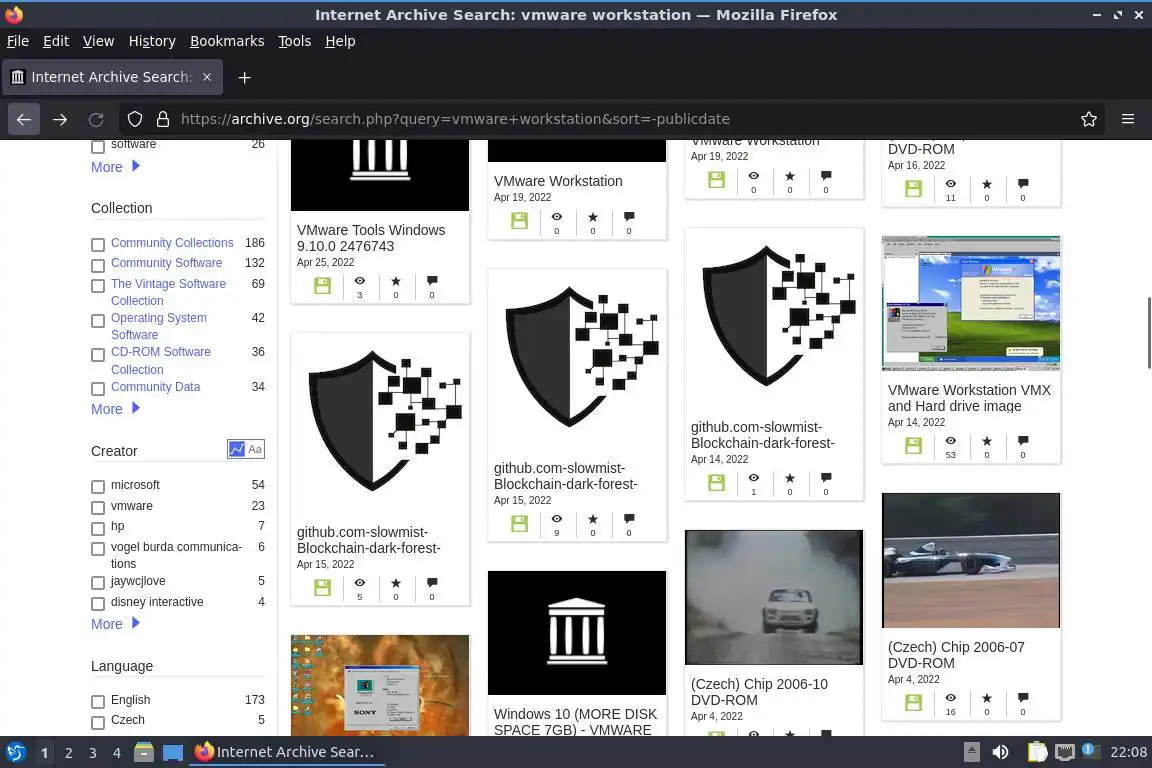This screenshot has width=1152, height=768.
Task: Click comment icon on VMware Workstation Apr 19 card
Action: click(629, 217)
